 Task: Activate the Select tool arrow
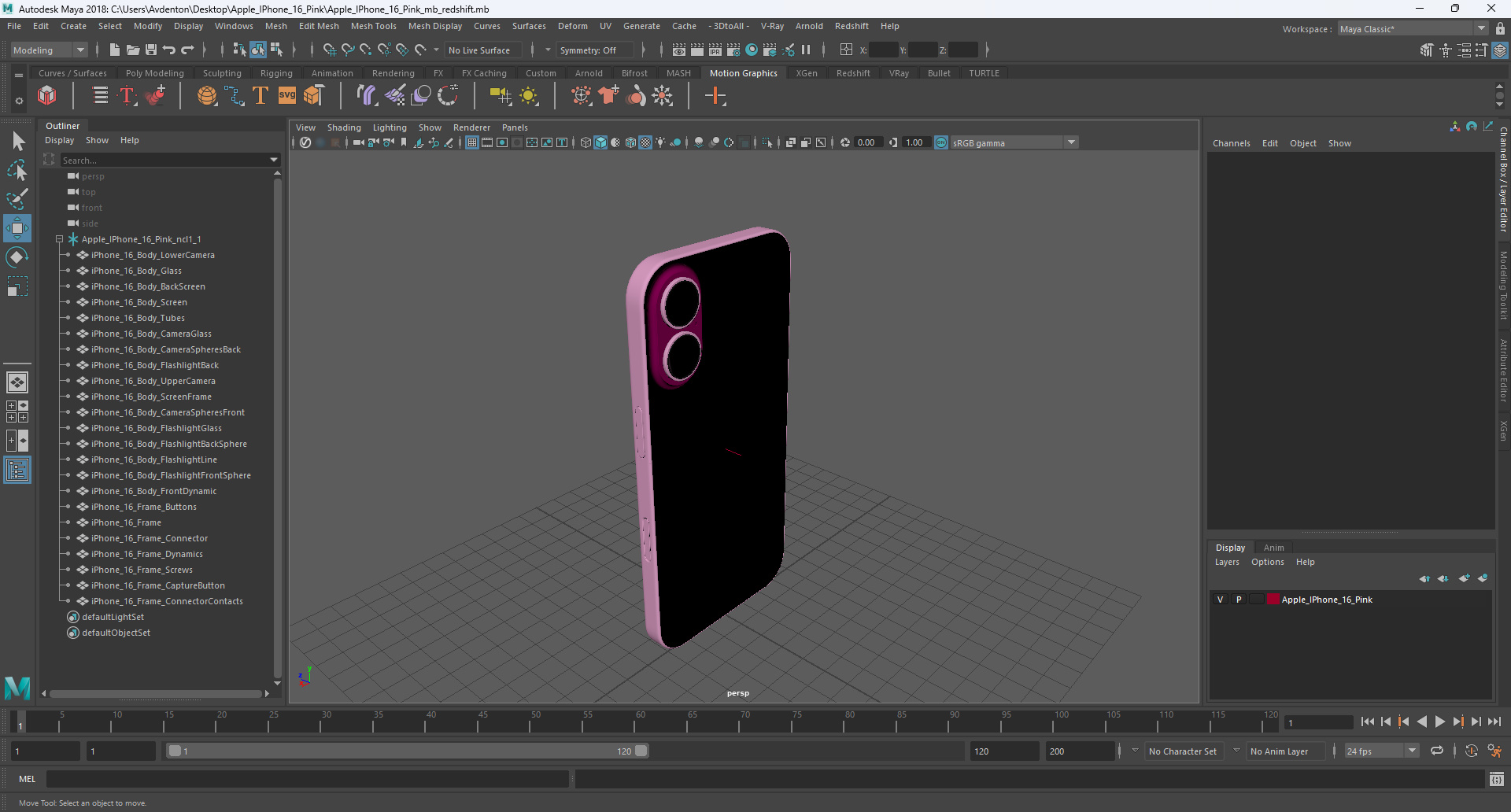click(x=17, y=142)
